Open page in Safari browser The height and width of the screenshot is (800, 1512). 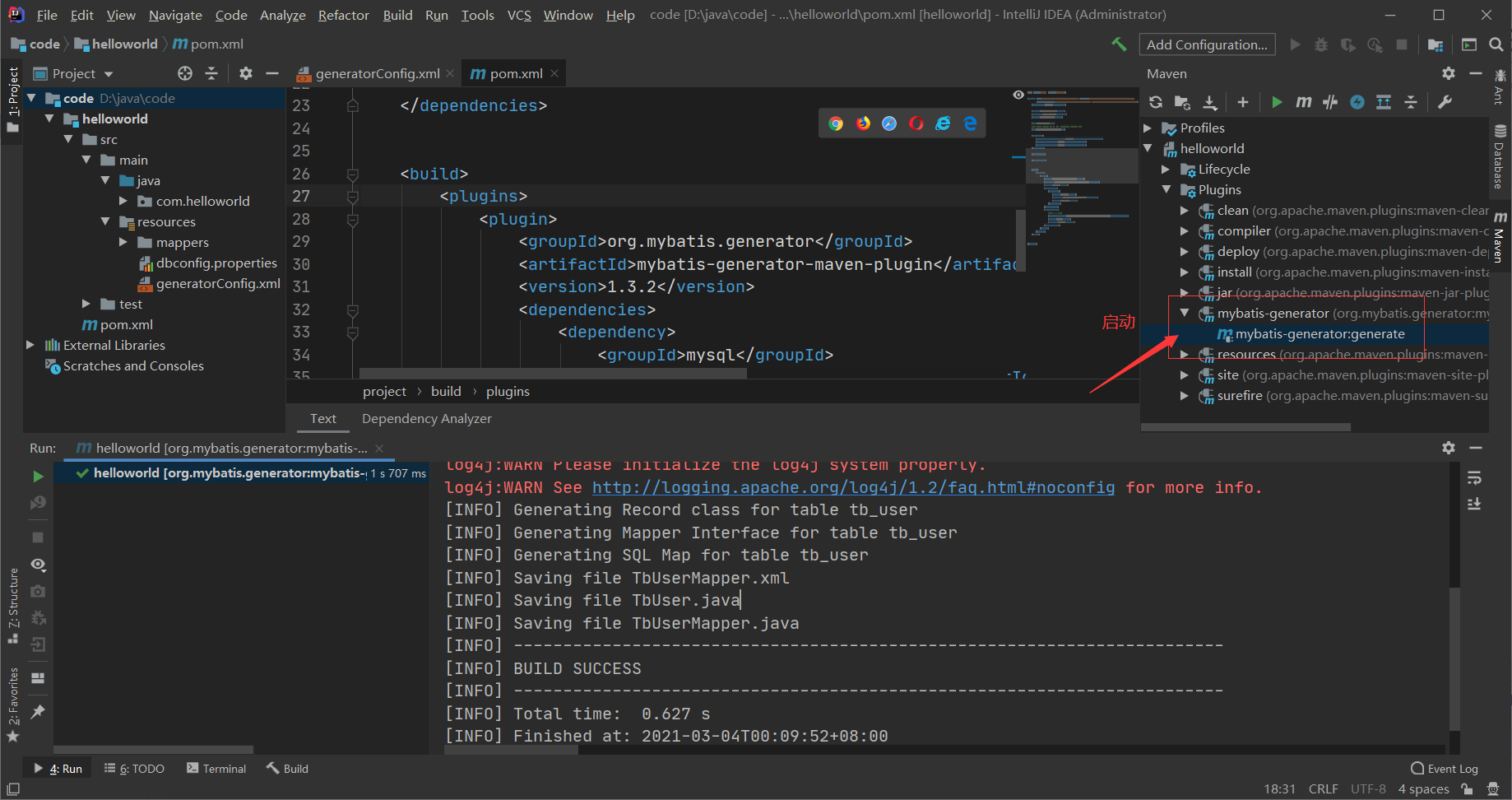889,123
